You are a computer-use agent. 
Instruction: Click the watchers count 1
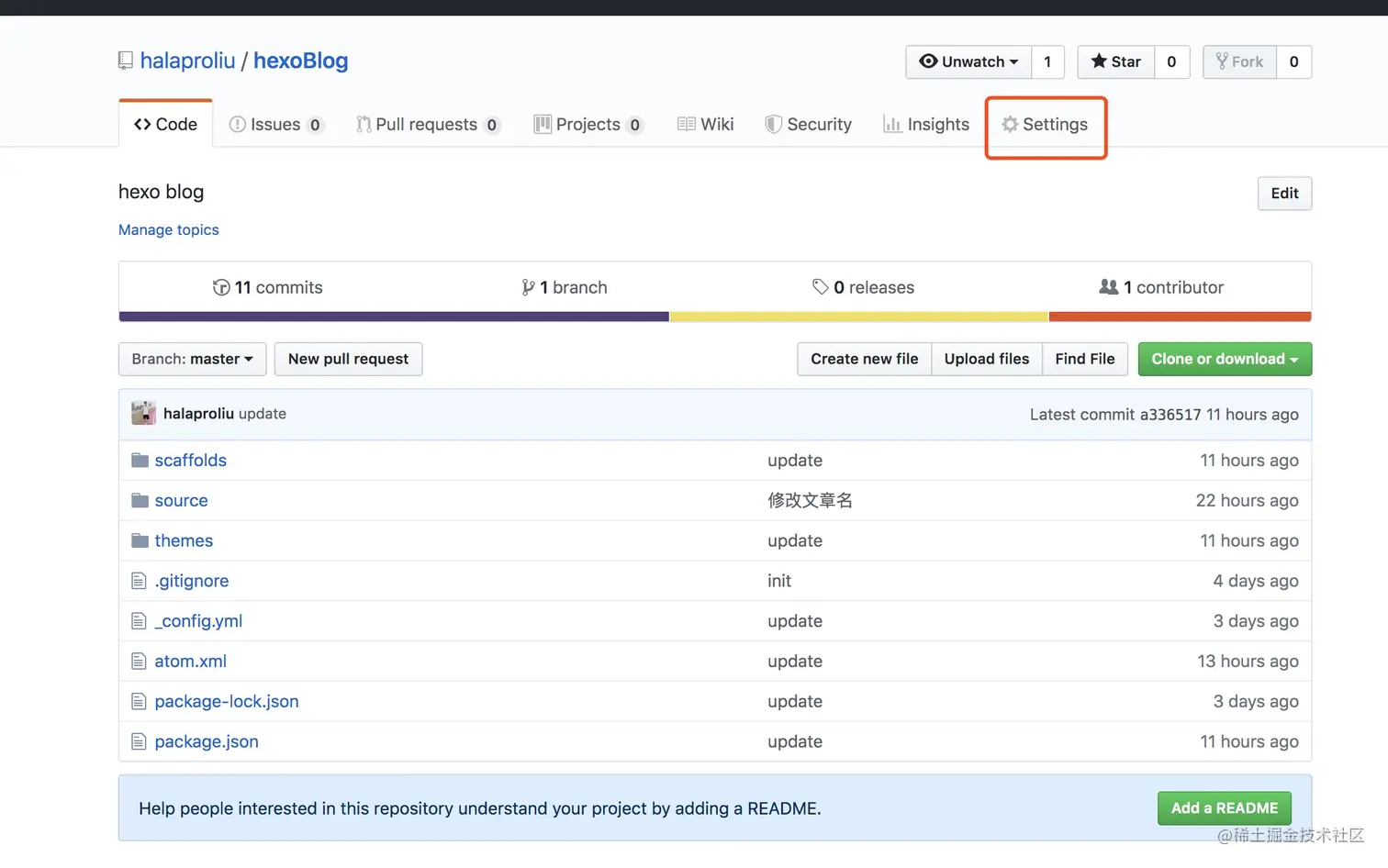click(1047, 61)
